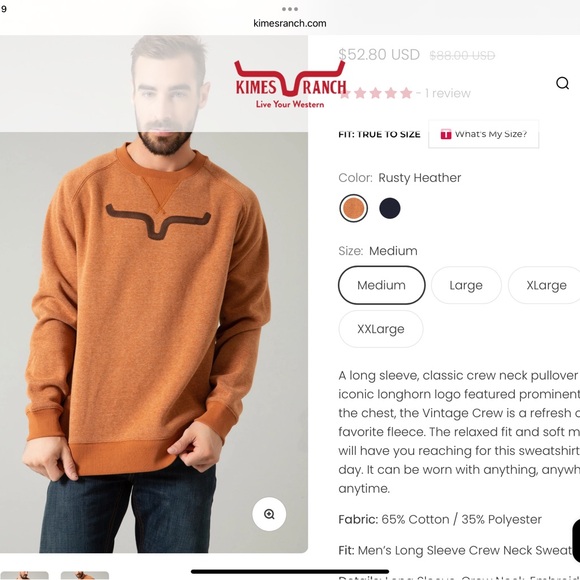
Task: Click the five-star rating icons
Action: (x=376, y=93)
